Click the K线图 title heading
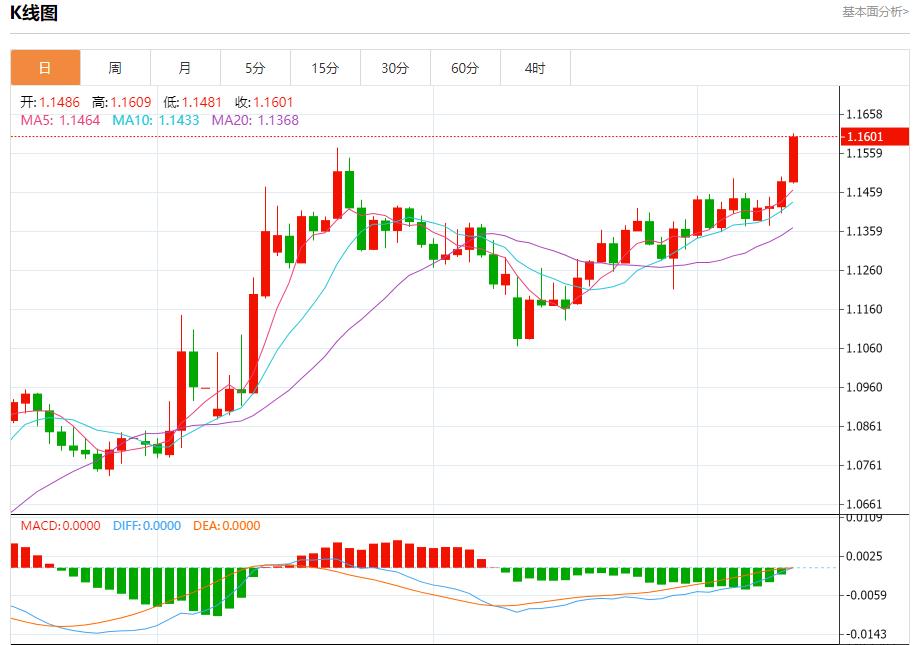Viewport: 913px width, 645px height. pos(34,13)
